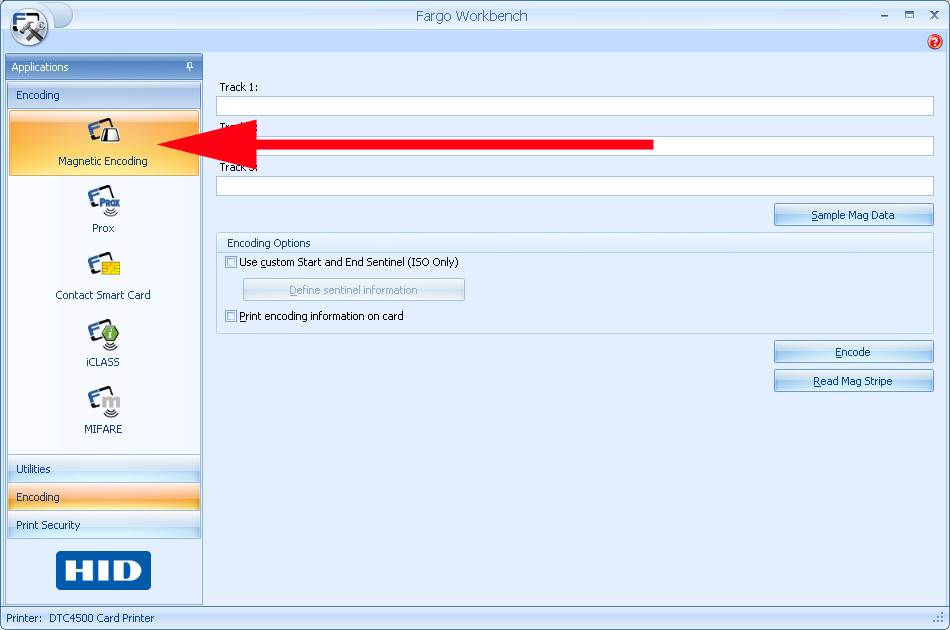
Task: Expand the Print Security section
Action: tap(104, 525)
